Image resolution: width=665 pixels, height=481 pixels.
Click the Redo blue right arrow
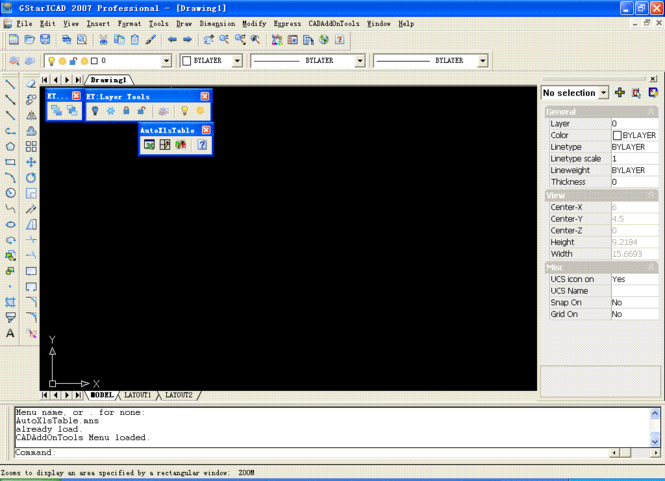pos(187,40)
